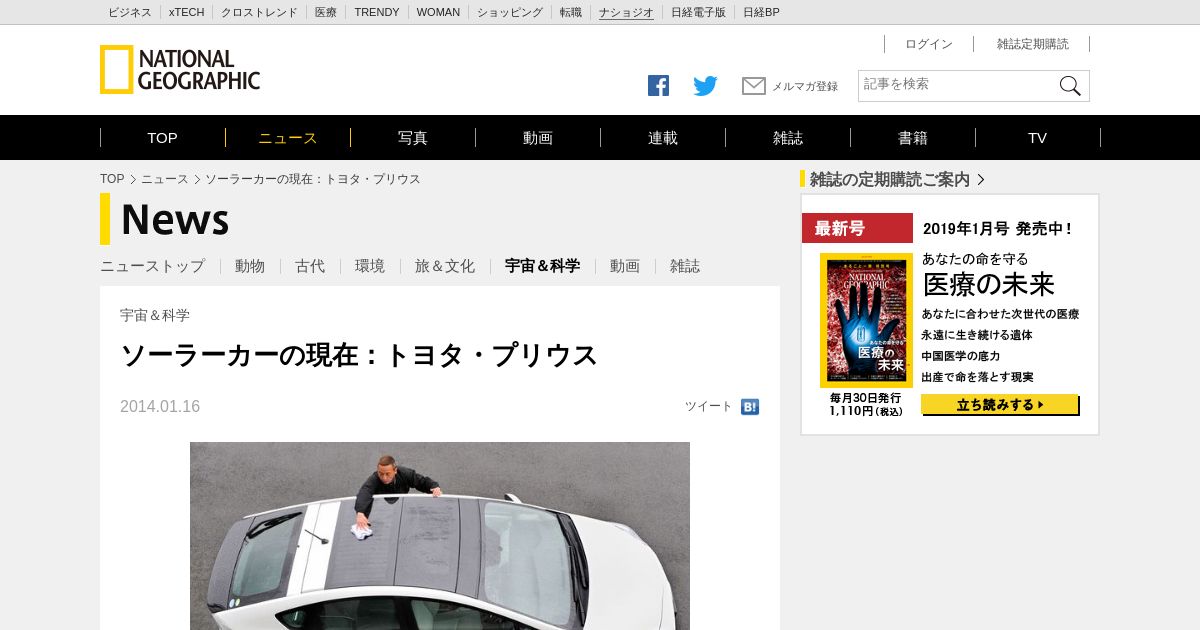Select 書籍 in main navigation
Viewport: 1200px width, 630px height.
pyautogui.click(x=913, y=138)
